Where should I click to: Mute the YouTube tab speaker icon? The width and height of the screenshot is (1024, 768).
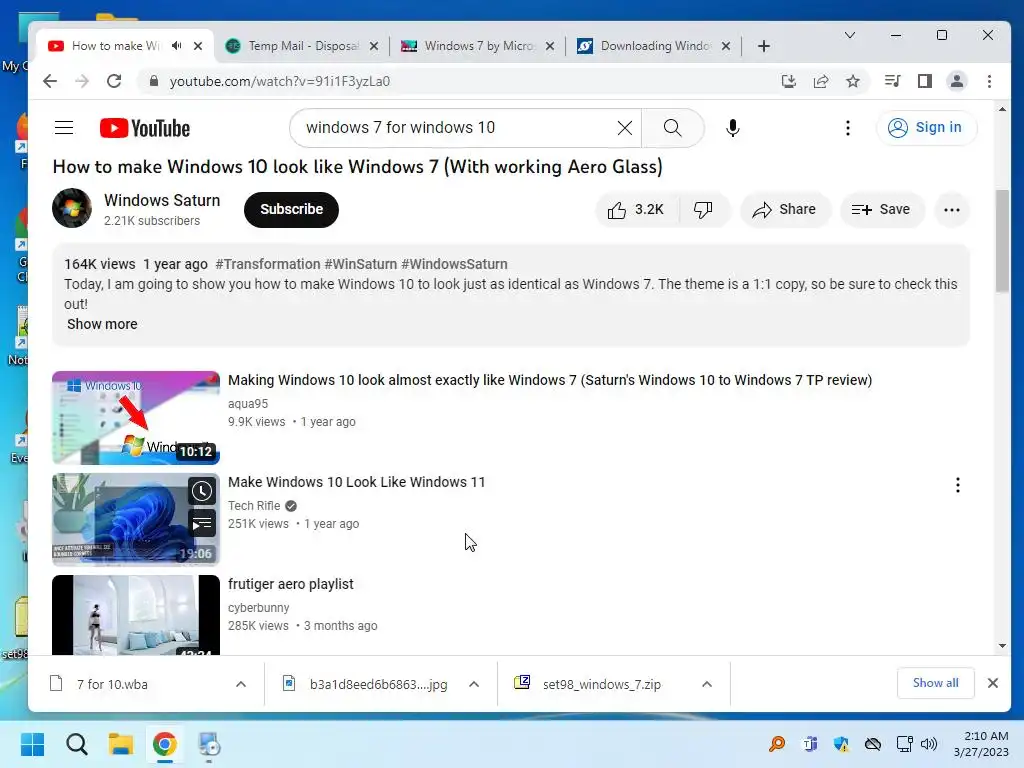176,46
